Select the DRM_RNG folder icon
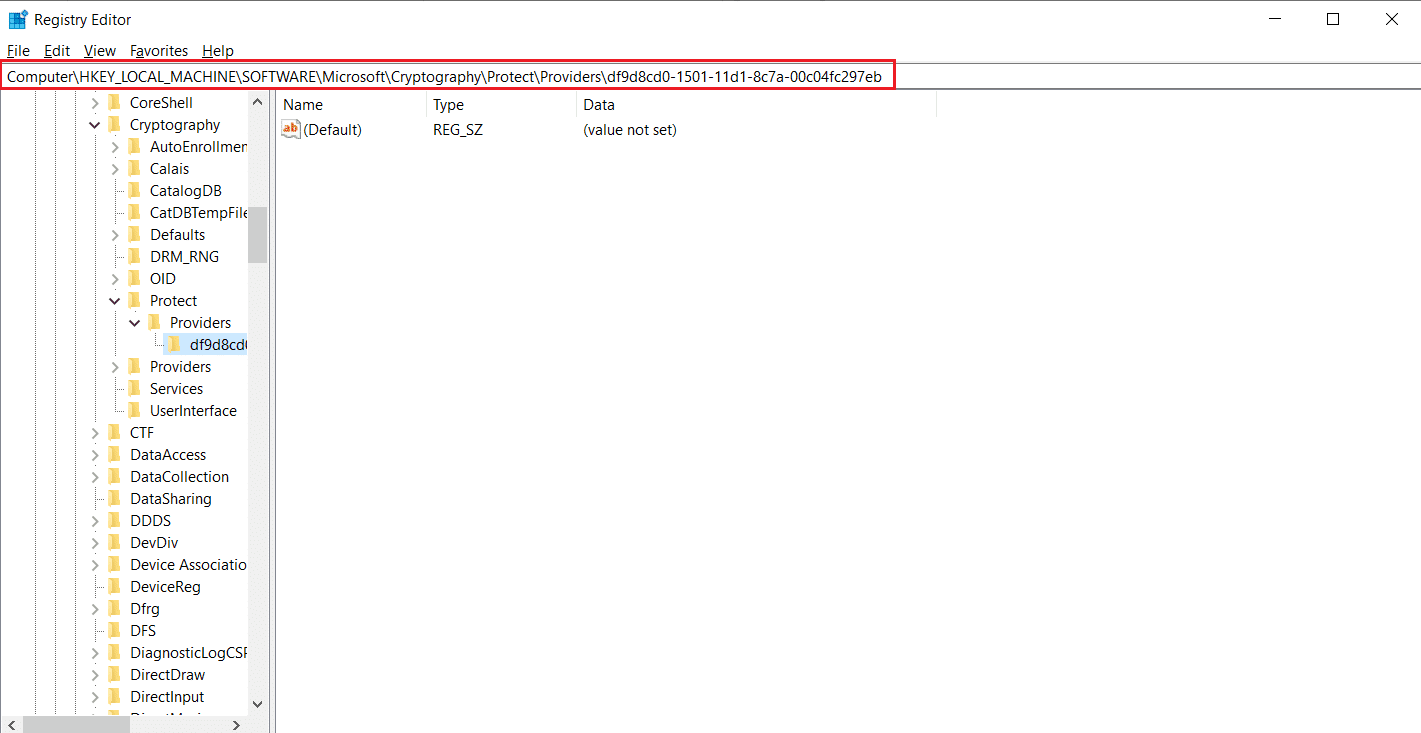This screenshot has height=733, width=1421. click(x=134, y=256)
